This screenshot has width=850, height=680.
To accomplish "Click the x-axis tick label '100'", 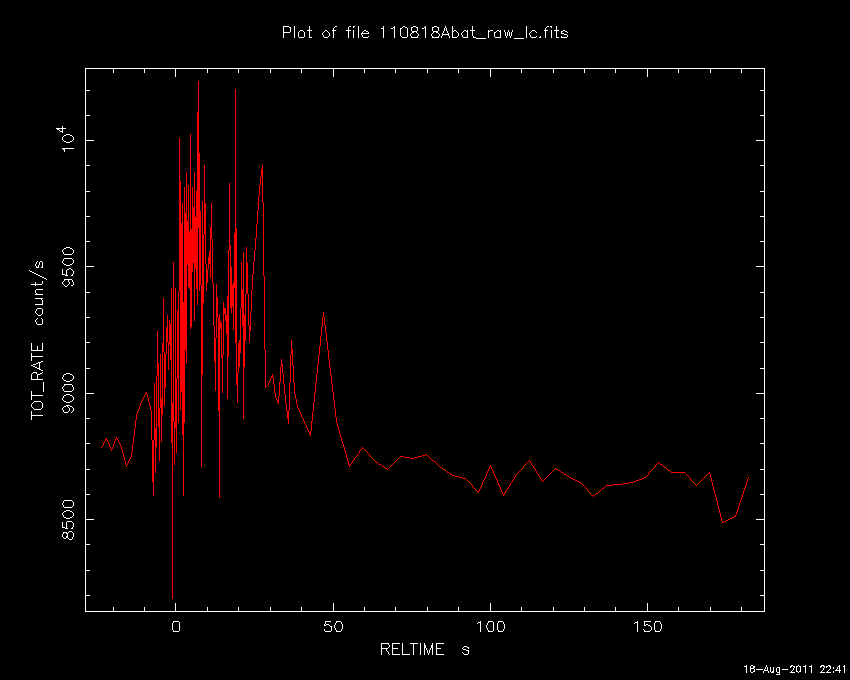I will pos(490,627).
